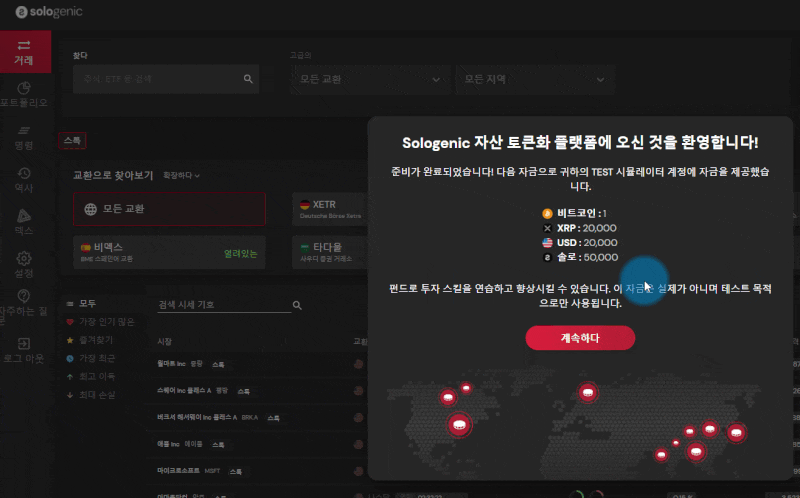The height and width of the screenshot is (498, 800).
Task: Click the 솔로 token icon in dialog
Action: 547,257
